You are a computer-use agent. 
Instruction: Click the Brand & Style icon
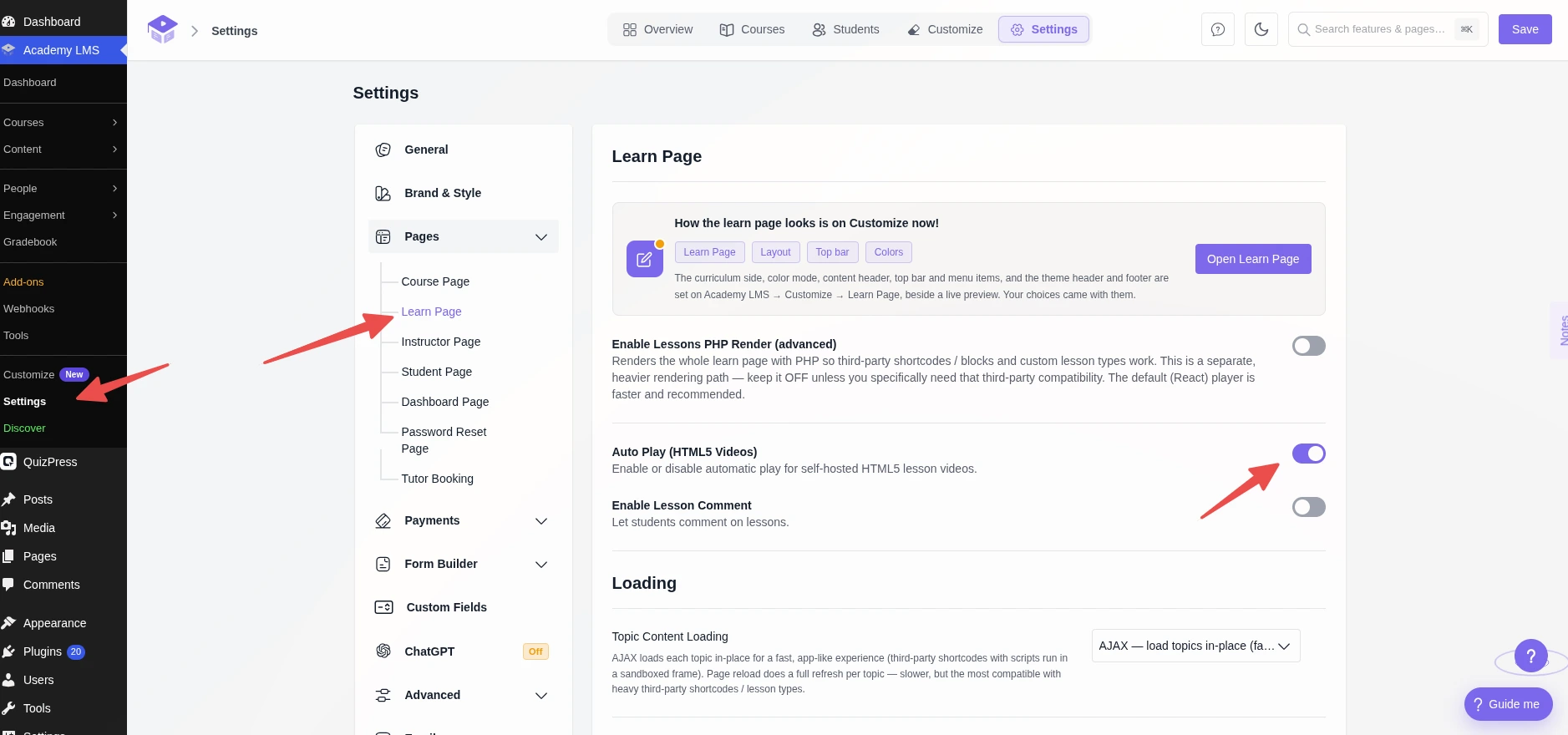[383, 193]
